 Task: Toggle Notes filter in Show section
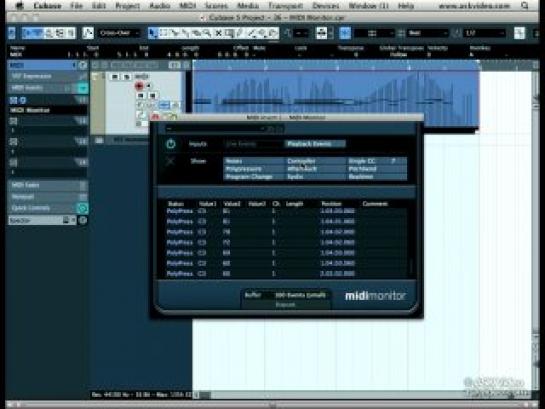(x=254, y=161)
